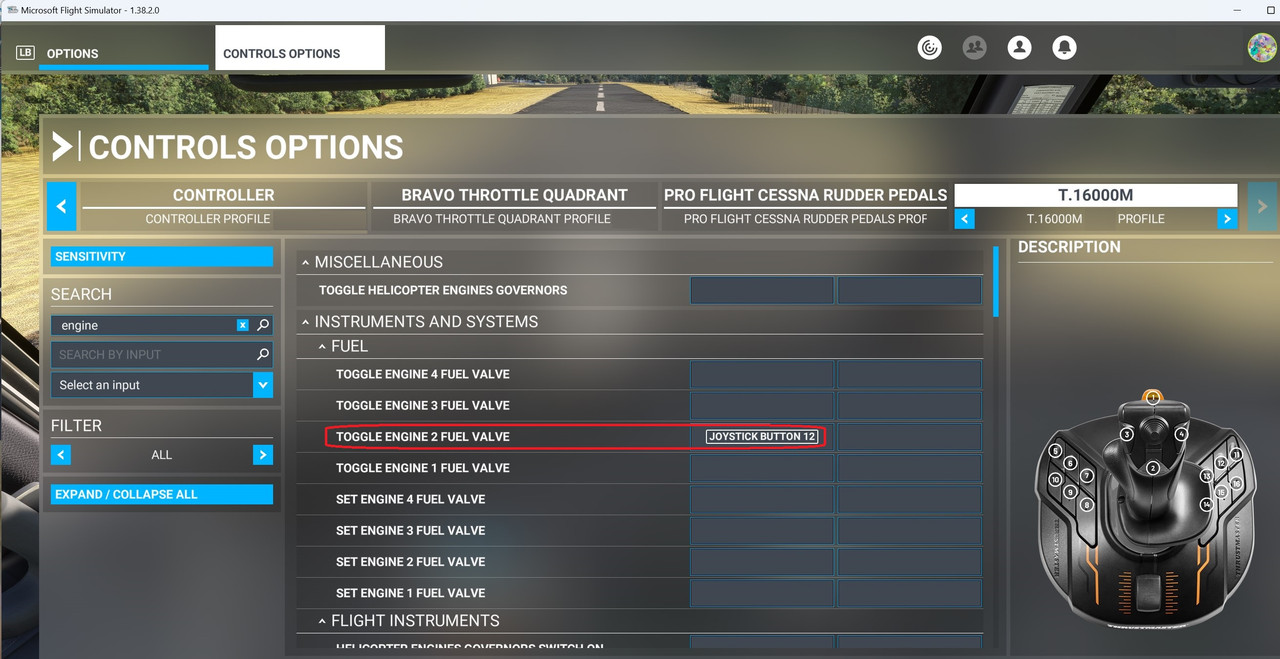Clear the engine search text with X

click(243, 325)
